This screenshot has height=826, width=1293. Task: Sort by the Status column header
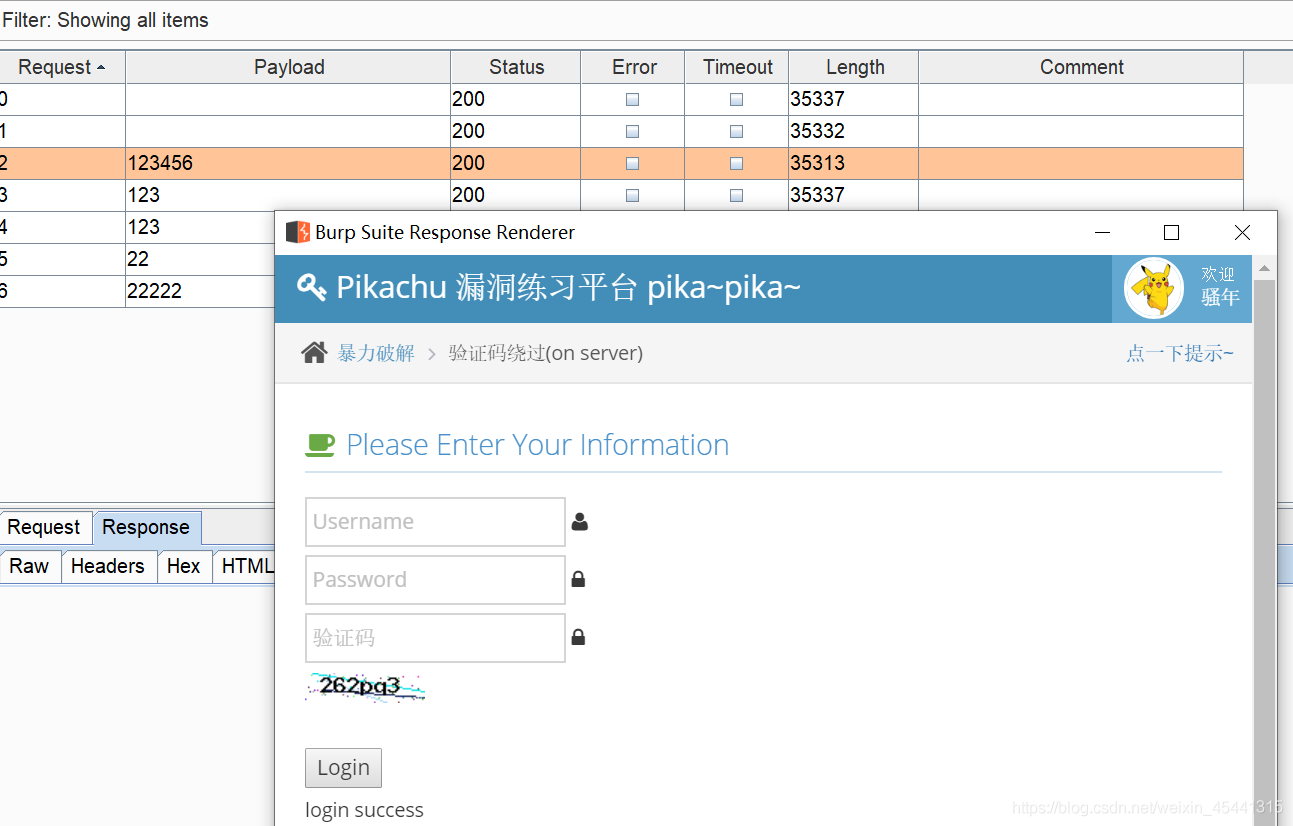coord(516,67)
